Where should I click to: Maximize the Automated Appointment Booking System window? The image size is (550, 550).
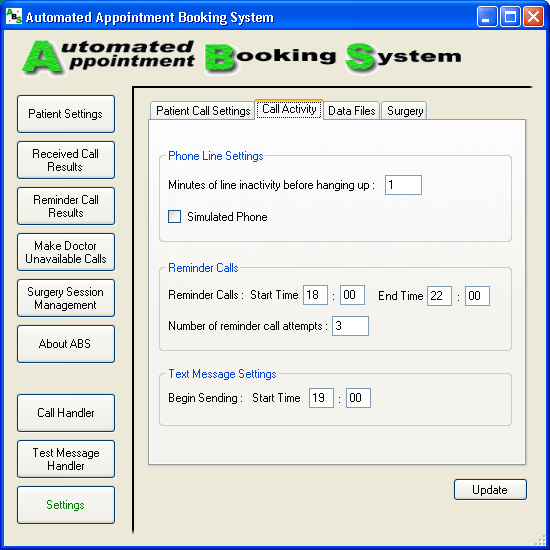(510, 16)
